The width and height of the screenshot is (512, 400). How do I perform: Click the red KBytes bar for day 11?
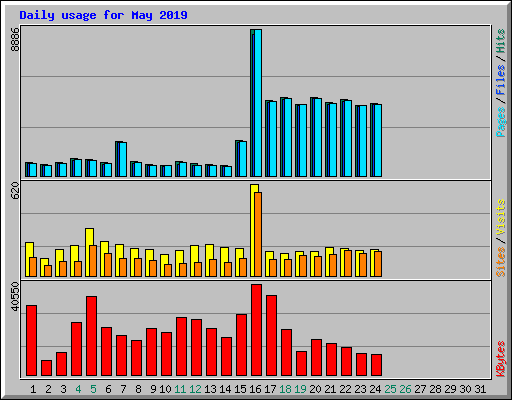(181, 347)
